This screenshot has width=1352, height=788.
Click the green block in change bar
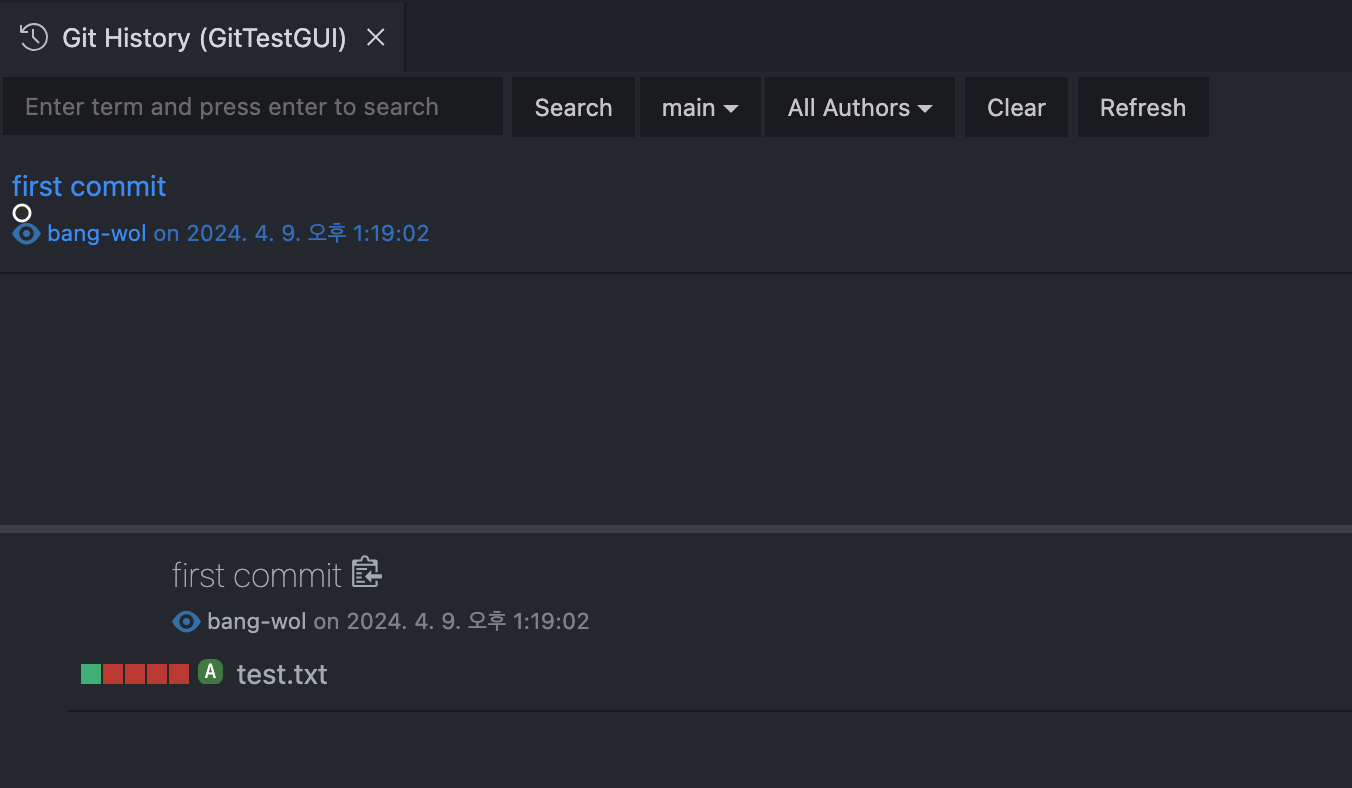91,674
